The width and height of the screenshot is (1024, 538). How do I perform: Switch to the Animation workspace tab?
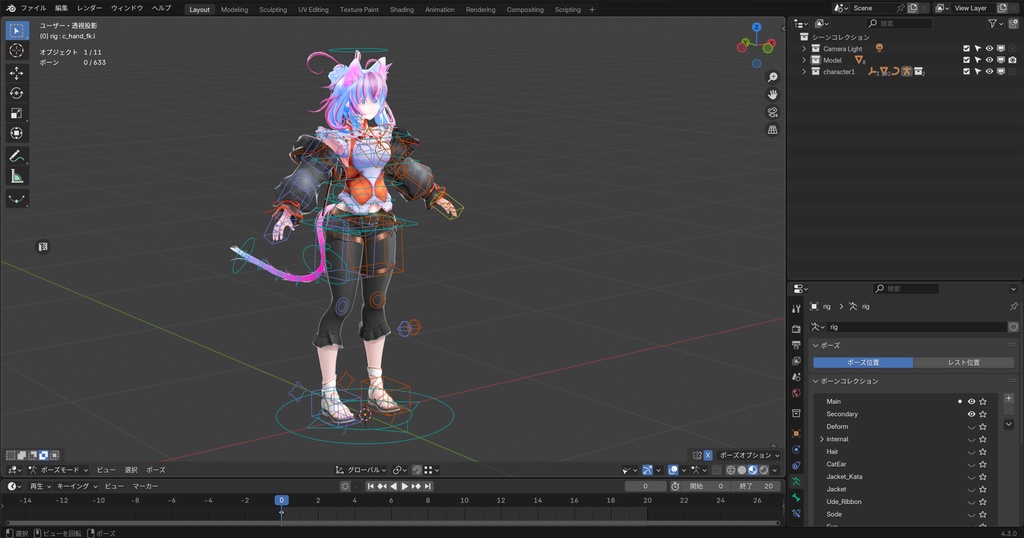tap(440, 10)
